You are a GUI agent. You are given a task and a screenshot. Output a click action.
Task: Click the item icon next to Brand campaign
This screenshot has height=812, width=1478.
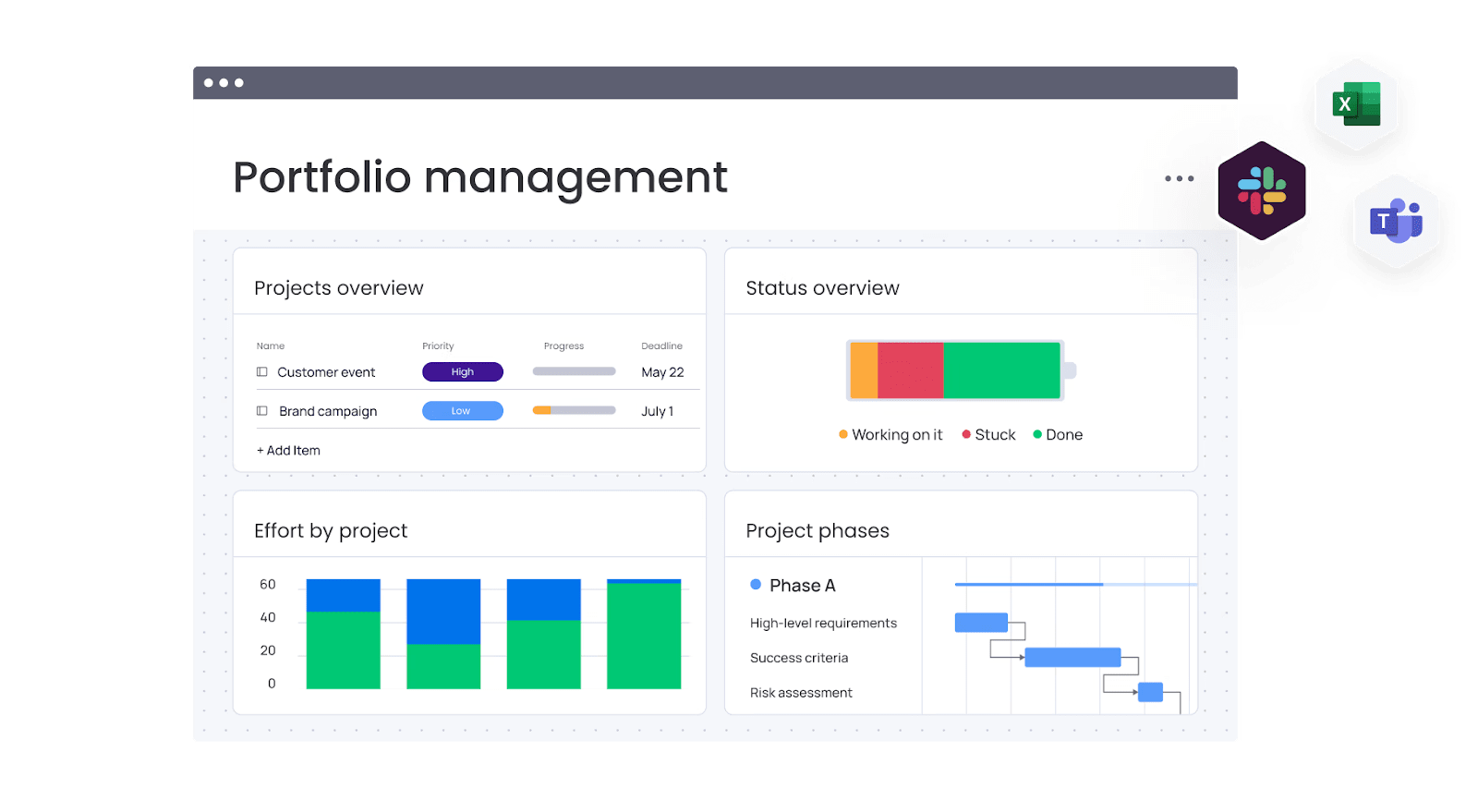coord(262,411)
